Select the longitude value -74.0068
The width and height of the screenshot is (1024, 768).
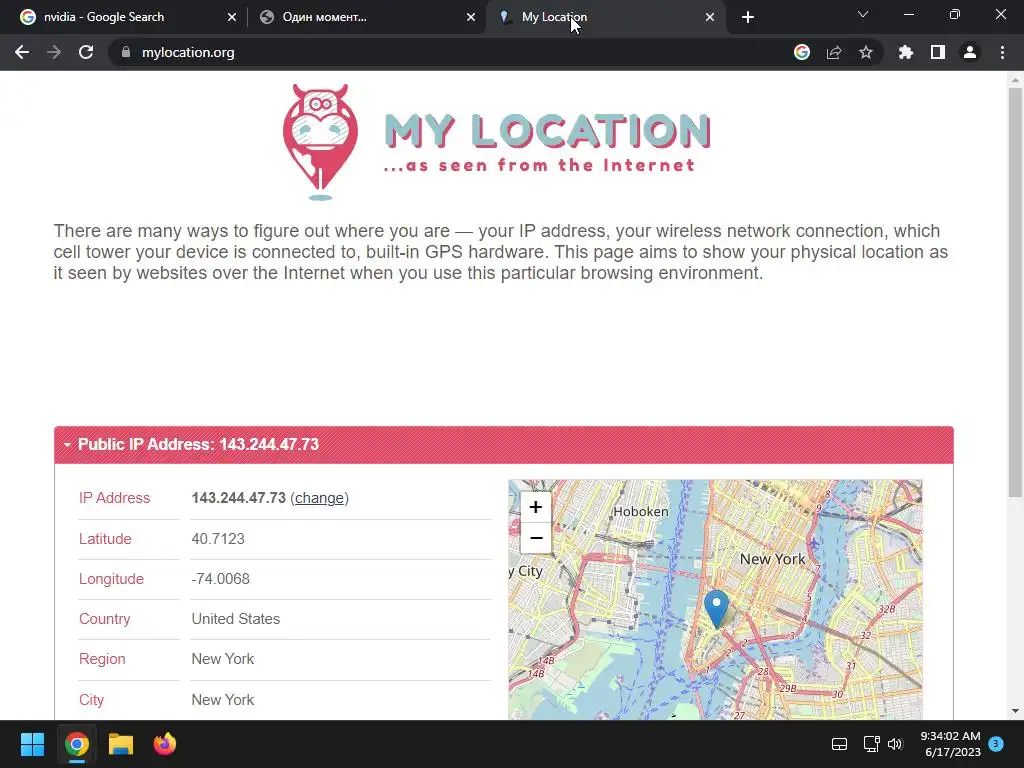pos(221,579)
